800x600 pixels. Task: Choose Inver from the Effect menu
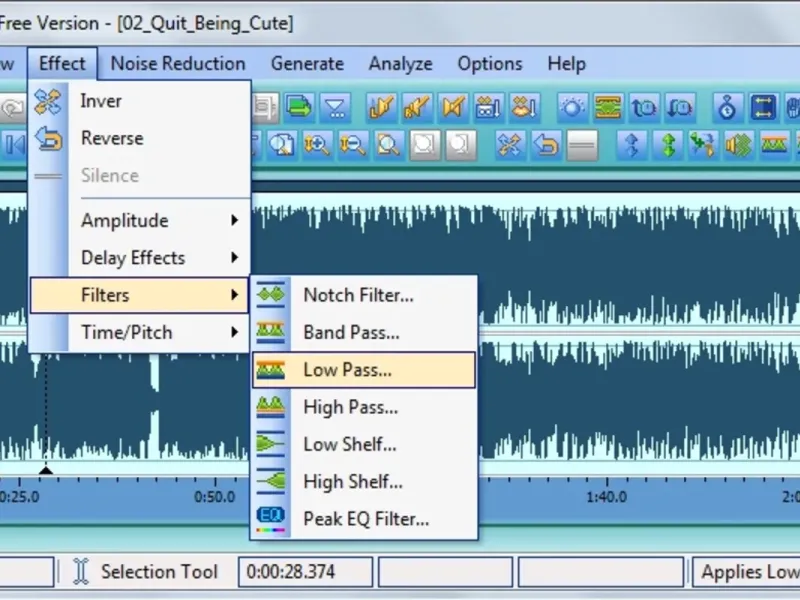140,101
